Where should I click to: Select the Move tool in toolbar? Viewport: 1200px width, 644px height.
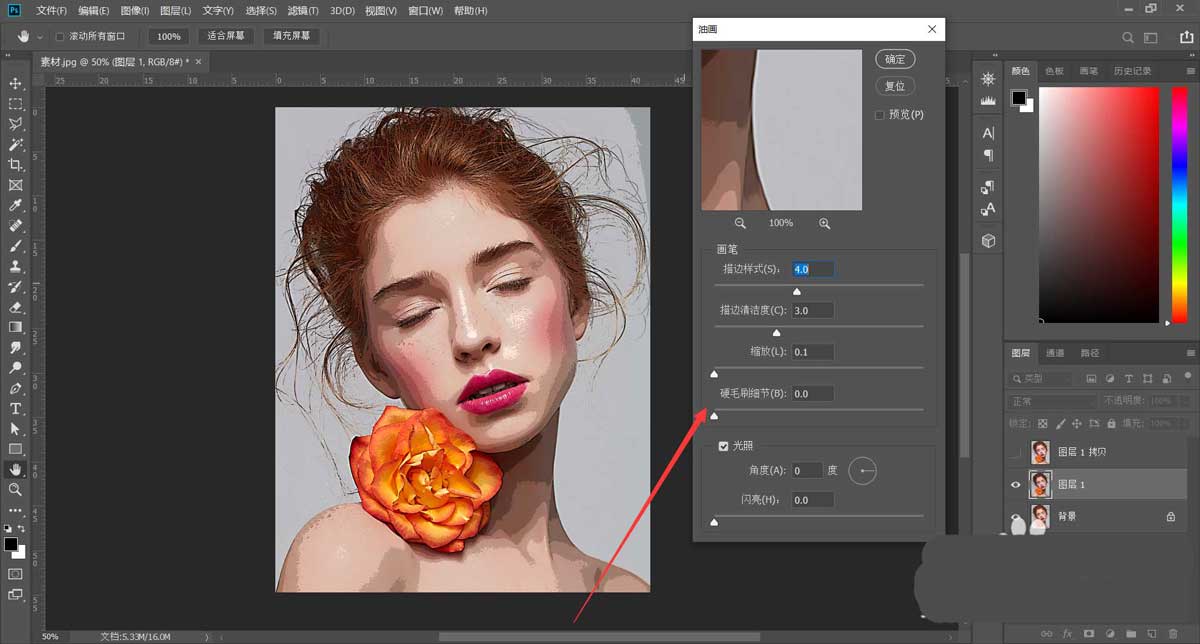click(15, 83)
